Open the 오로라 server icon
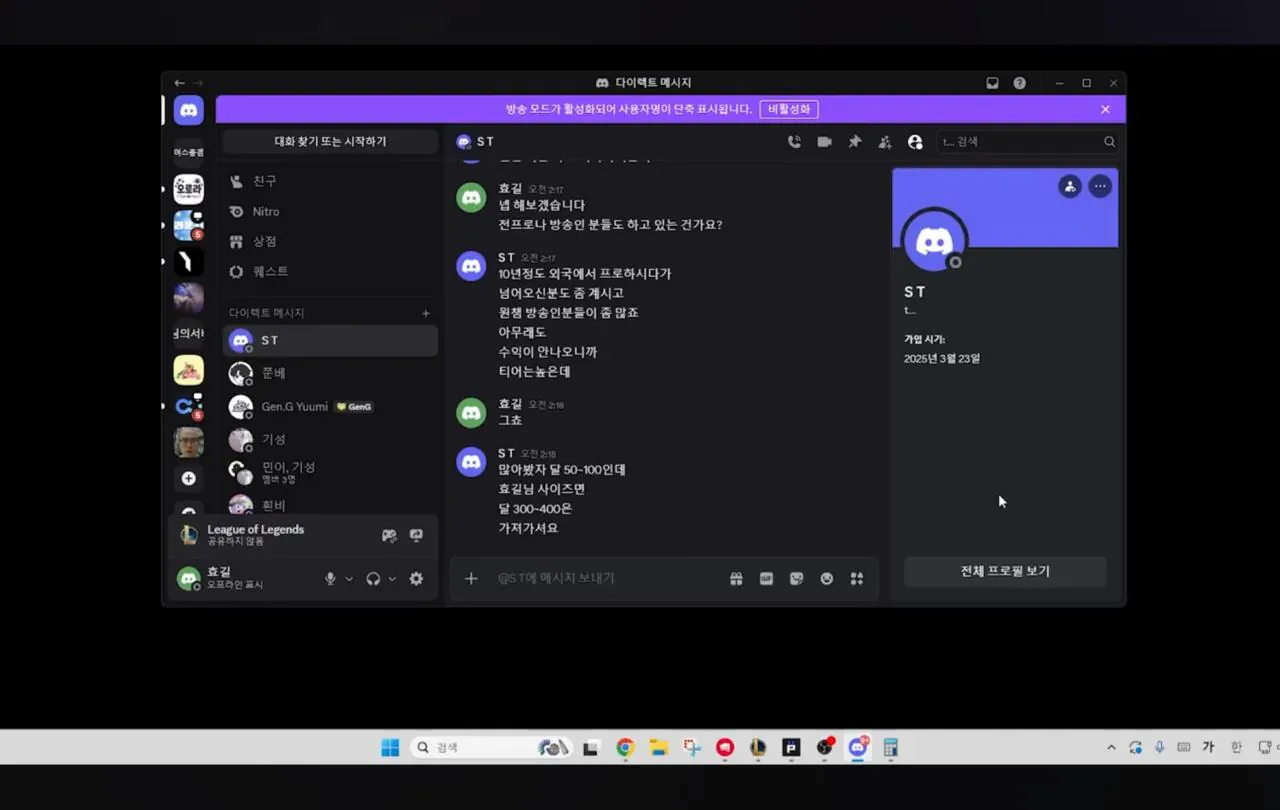The height and width of the screenshot is (810, 1280). pyautogui.click(x=188, y=189)
